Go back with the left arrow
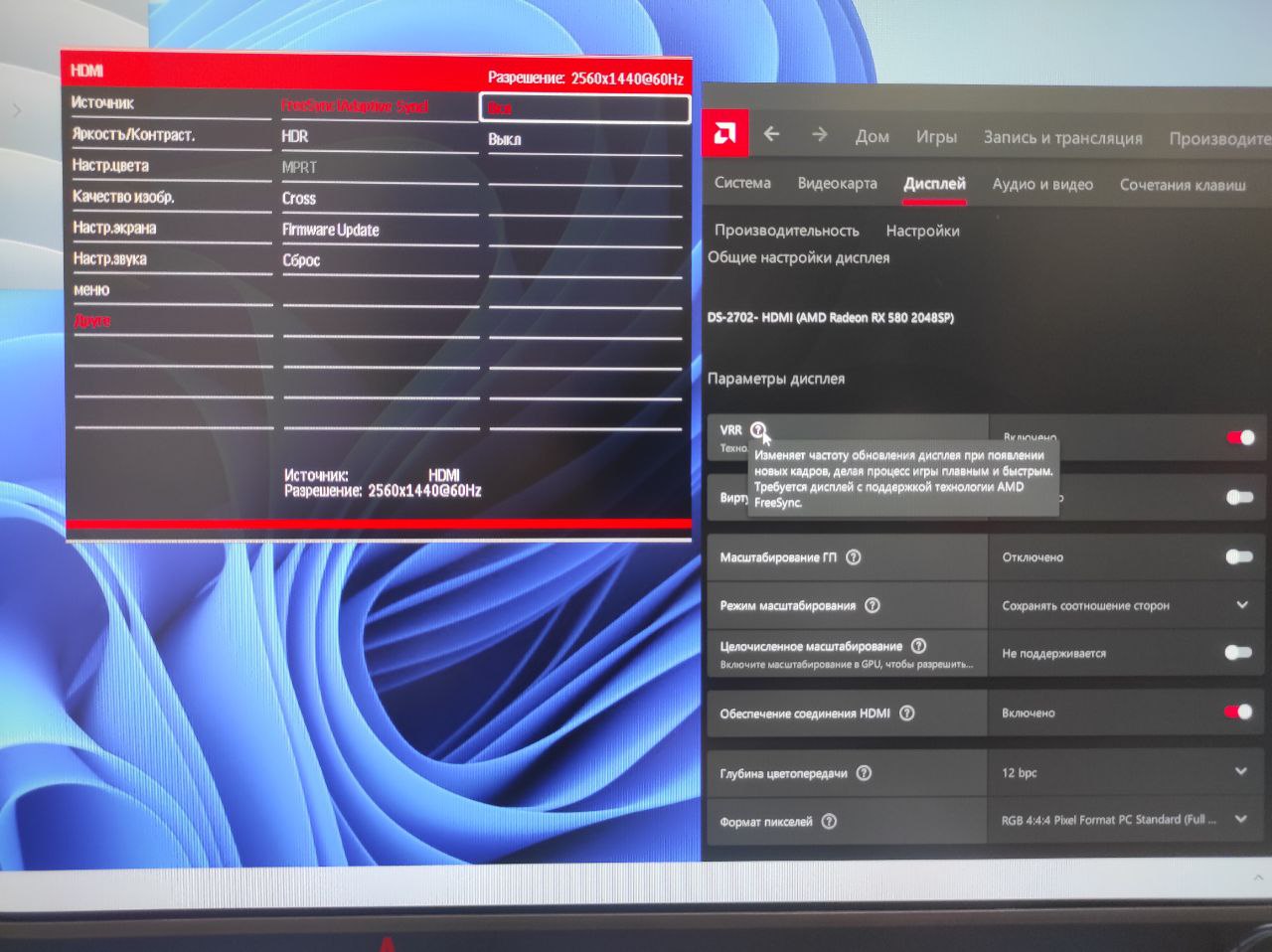The height and width of the screenshot is (952, 1272). tap(772, 134)
